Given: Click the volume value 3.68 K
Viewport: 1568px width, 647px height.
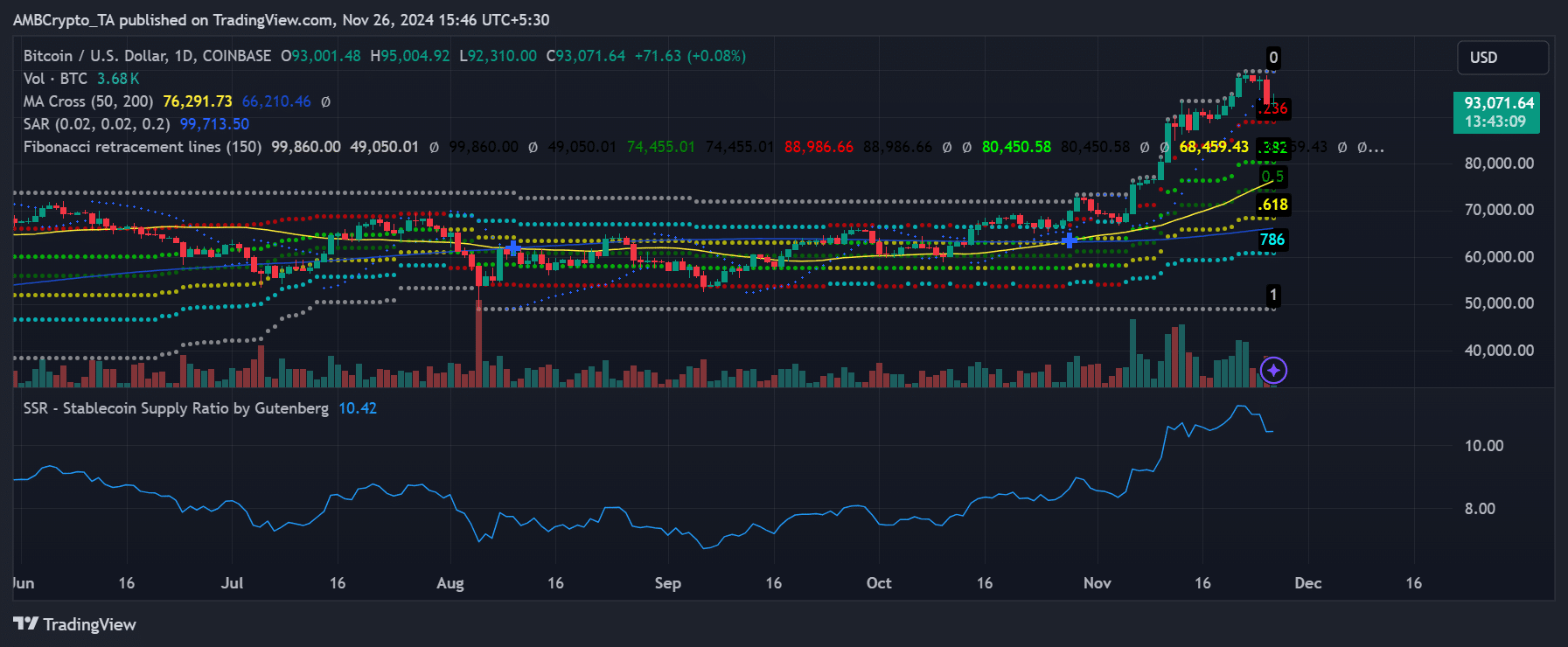Looking at the screenshot, I should click(118, 79).
